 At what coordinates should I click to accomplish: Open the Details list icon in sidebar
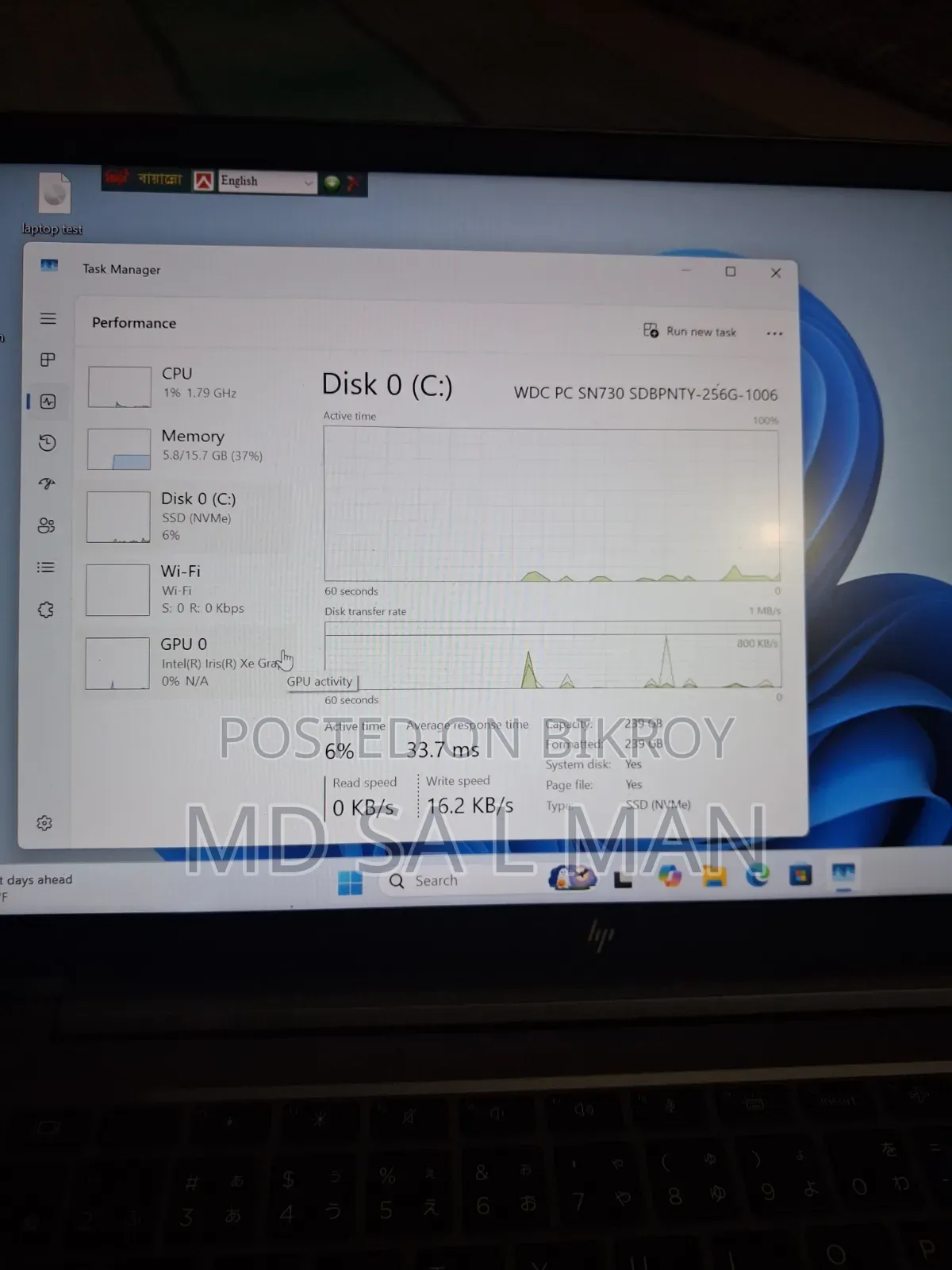(46, 568)
